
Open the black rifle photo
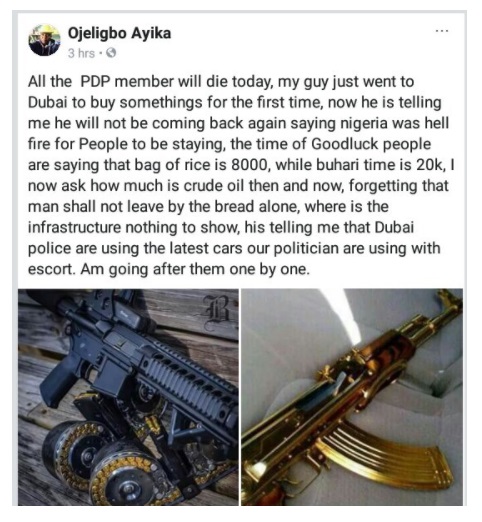[128, 397]
